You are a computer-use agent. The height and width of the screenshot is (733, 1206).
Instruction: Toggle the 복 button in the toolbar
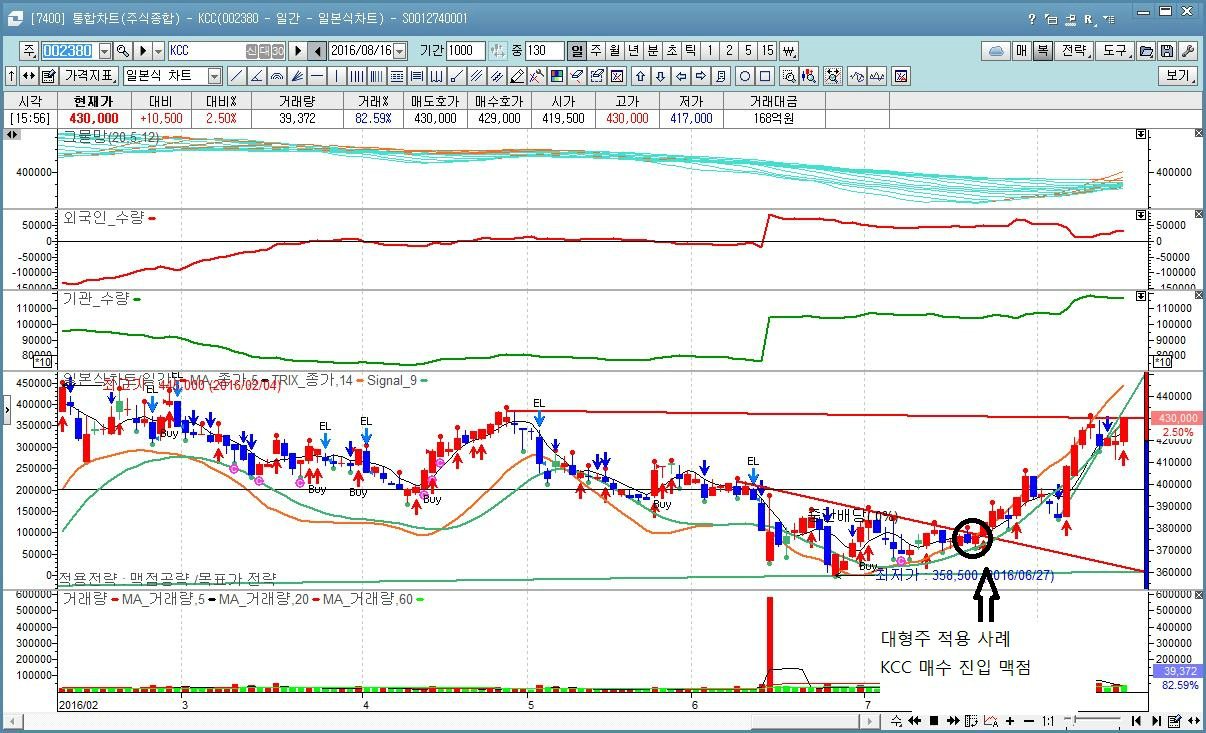pos(1043,51)
